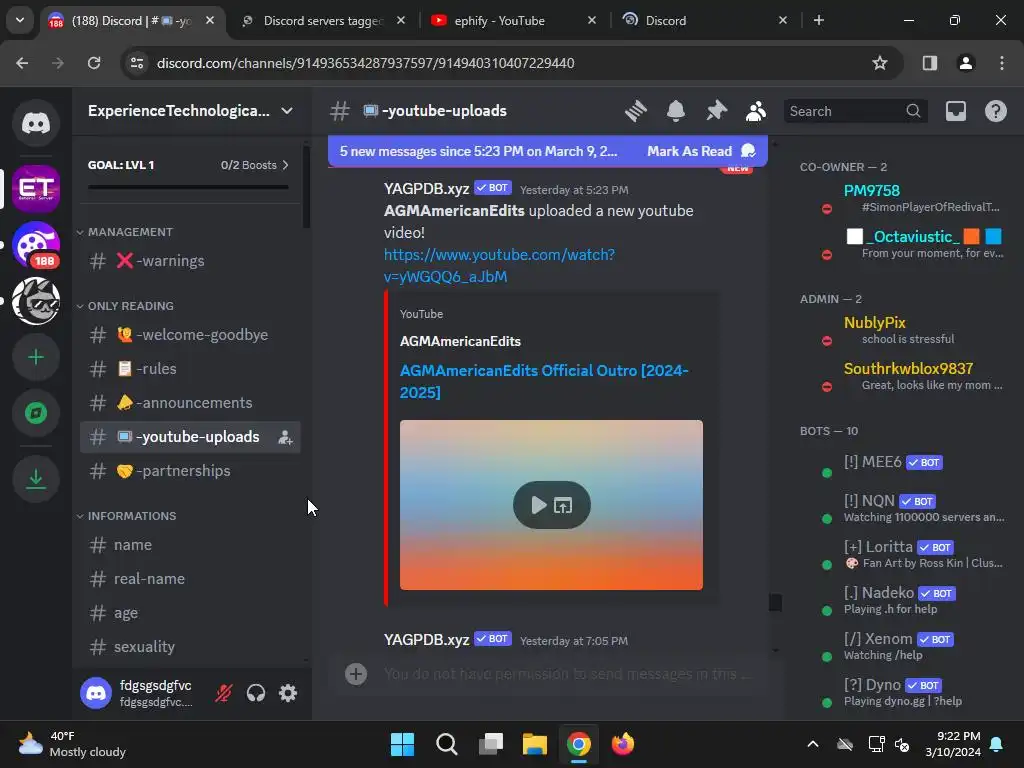
Task: Open the real-name channel
Action: 190,579
